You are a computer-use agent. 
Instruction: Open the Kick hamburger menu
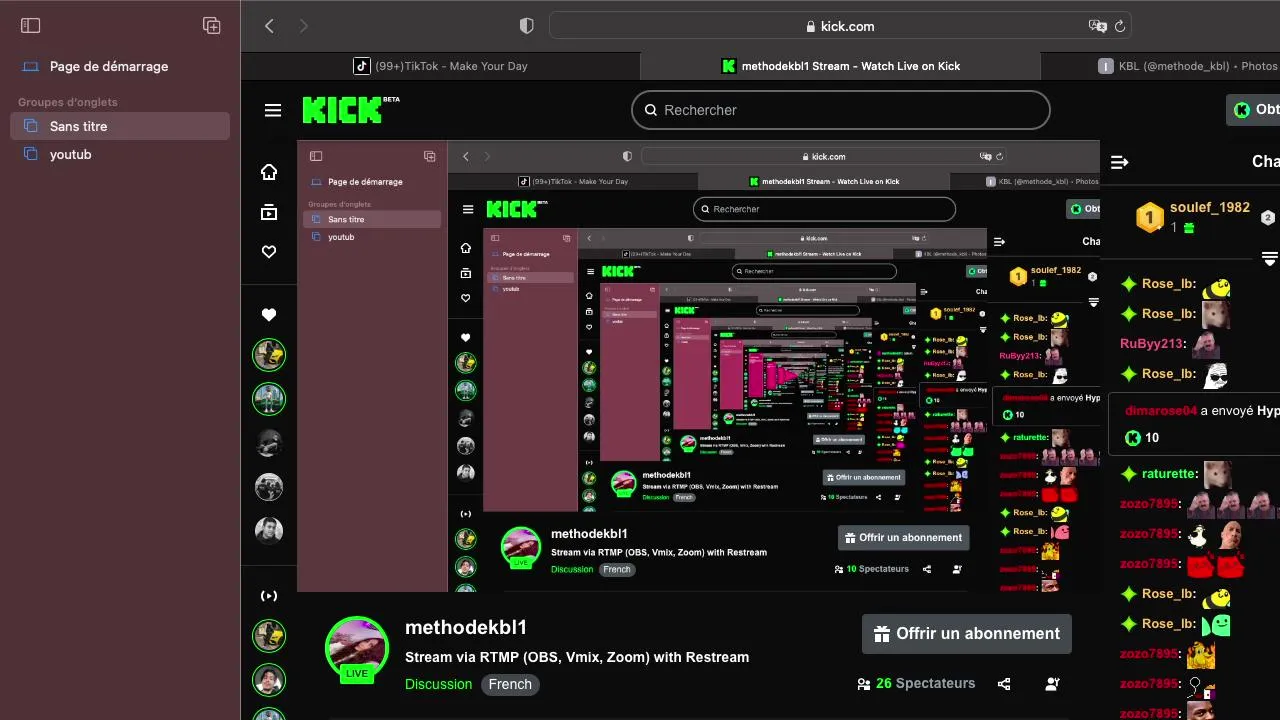tap(273, 110)
